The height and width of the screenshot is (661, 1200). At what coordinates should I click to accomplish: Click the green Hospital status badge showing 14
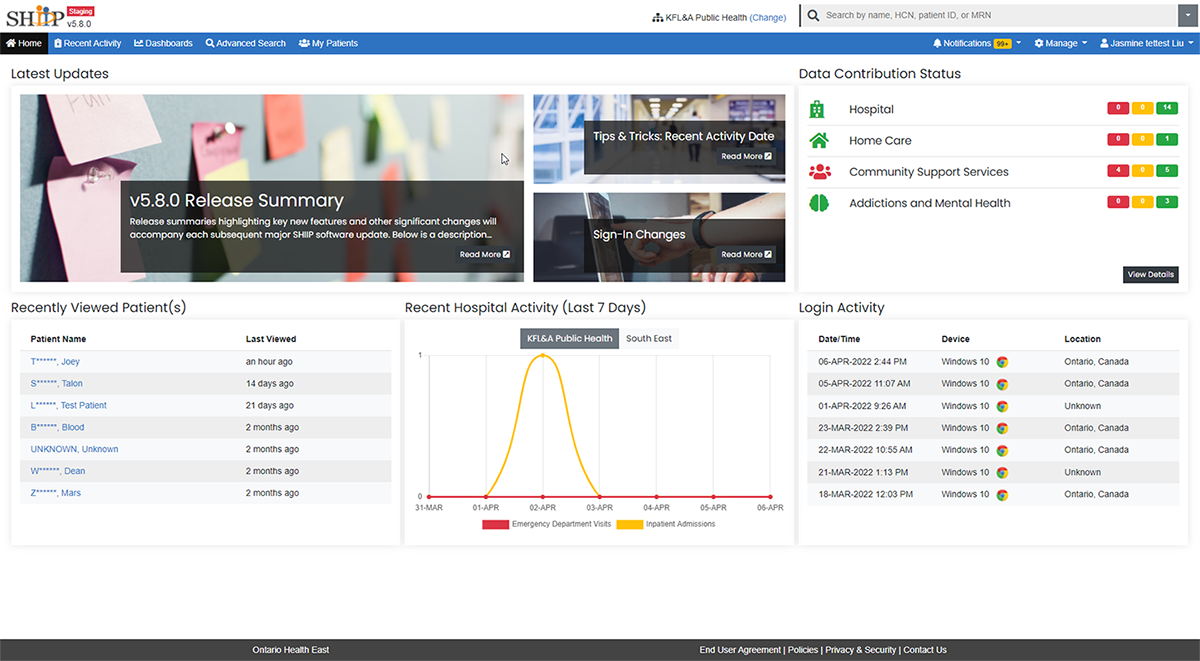pos(1167,108)
